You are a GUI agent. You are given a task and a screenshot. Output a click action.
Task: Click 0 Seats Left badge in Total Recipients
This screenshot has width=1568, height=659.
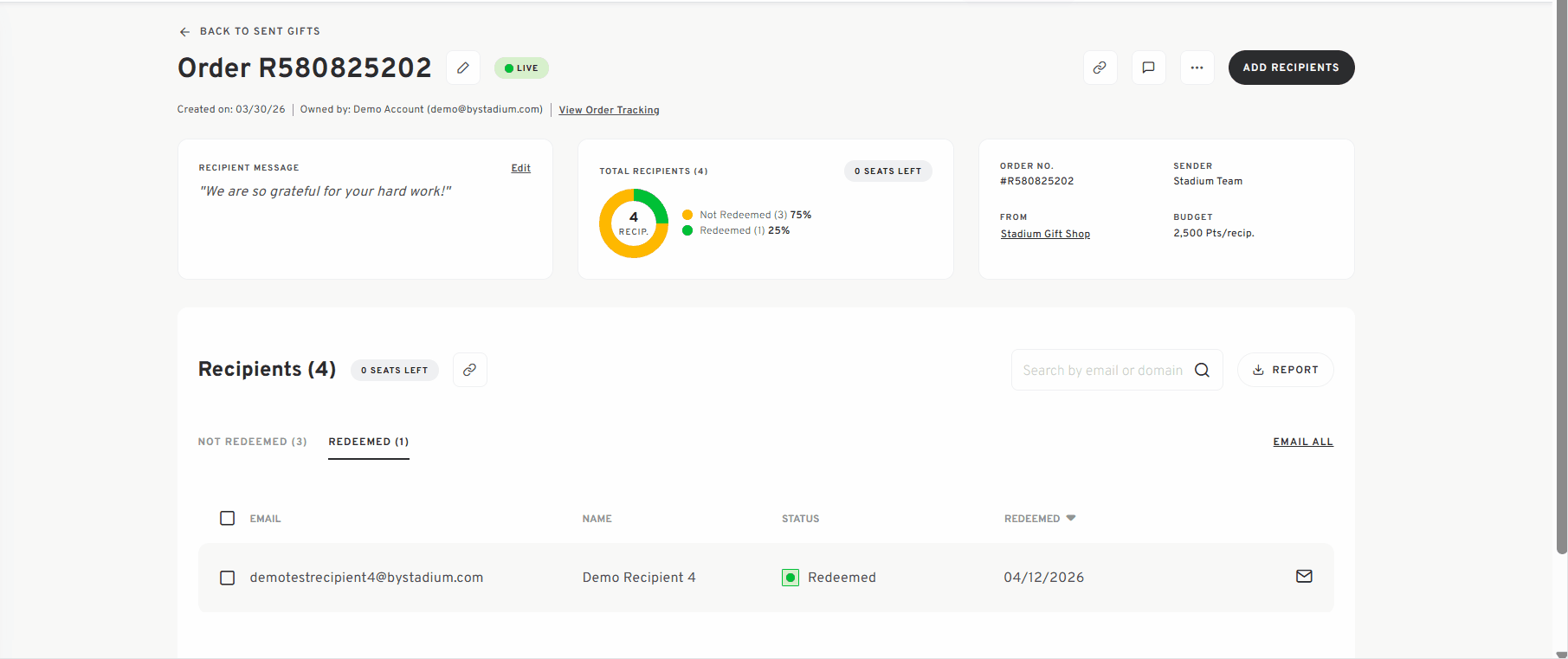887,171
